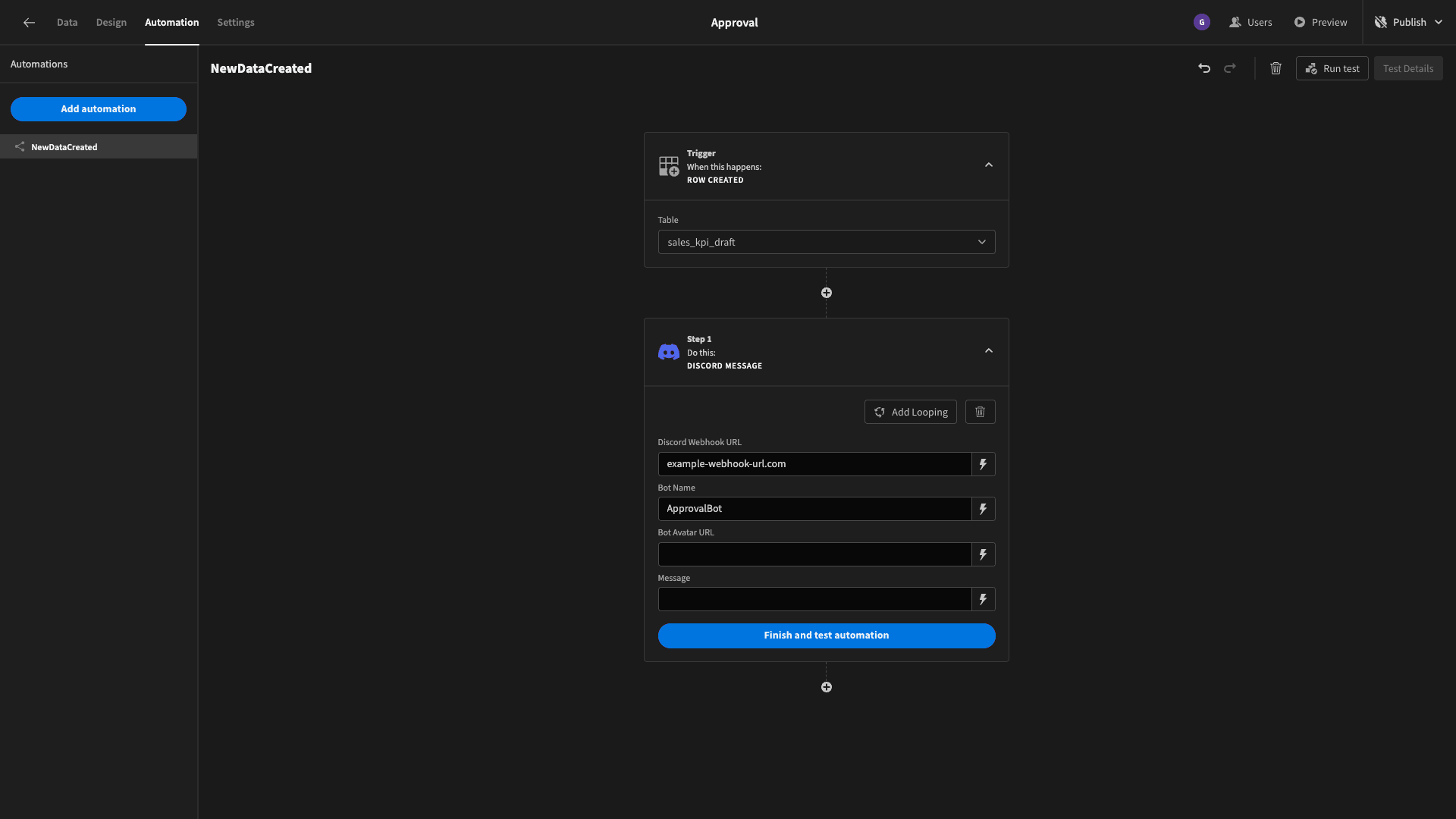The width and height of the screenshot is (1456, 819).
Task: Click the user avatar G icon
Action: pos(1201,23)
